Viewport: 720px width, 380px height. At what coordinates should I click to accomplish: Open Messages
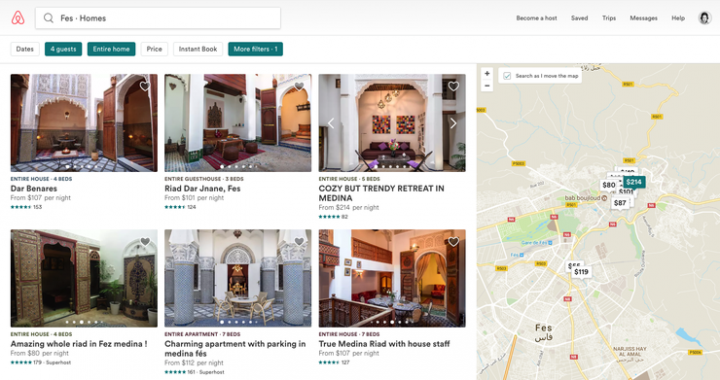[x=643, y=18]
